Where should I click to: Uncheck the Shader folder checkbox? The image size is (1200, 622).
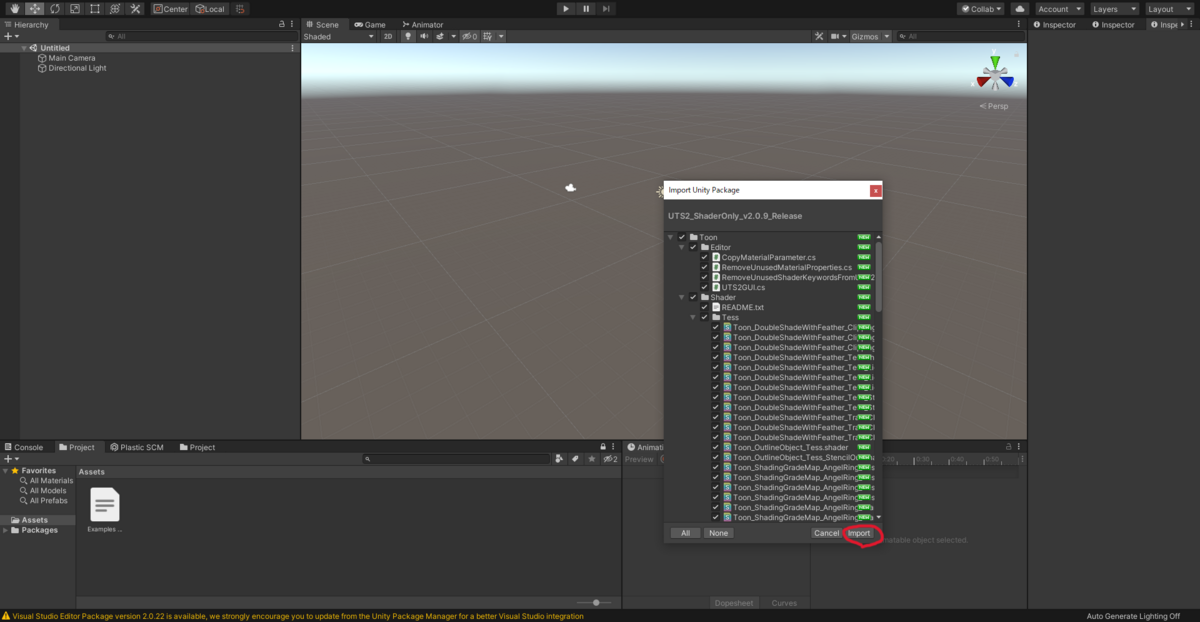click(x=693, y=297)
